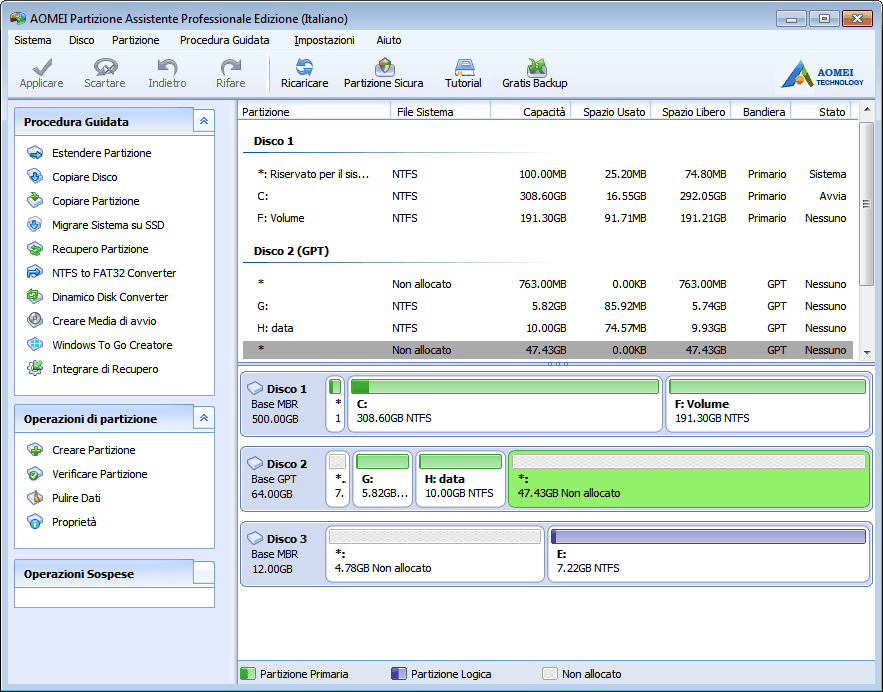This screenshot has width=883, height=692.
Task: Click Creare Partizione link
Action: tap(93, 450)
